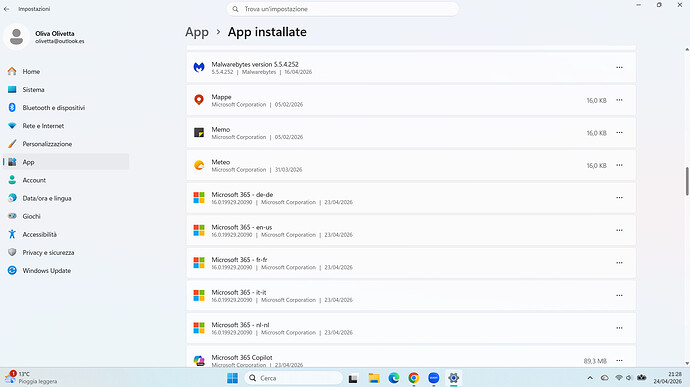Click the Microsoft 365 en-us logo icon
Screen dimensions: 690x387
point(199,230)
